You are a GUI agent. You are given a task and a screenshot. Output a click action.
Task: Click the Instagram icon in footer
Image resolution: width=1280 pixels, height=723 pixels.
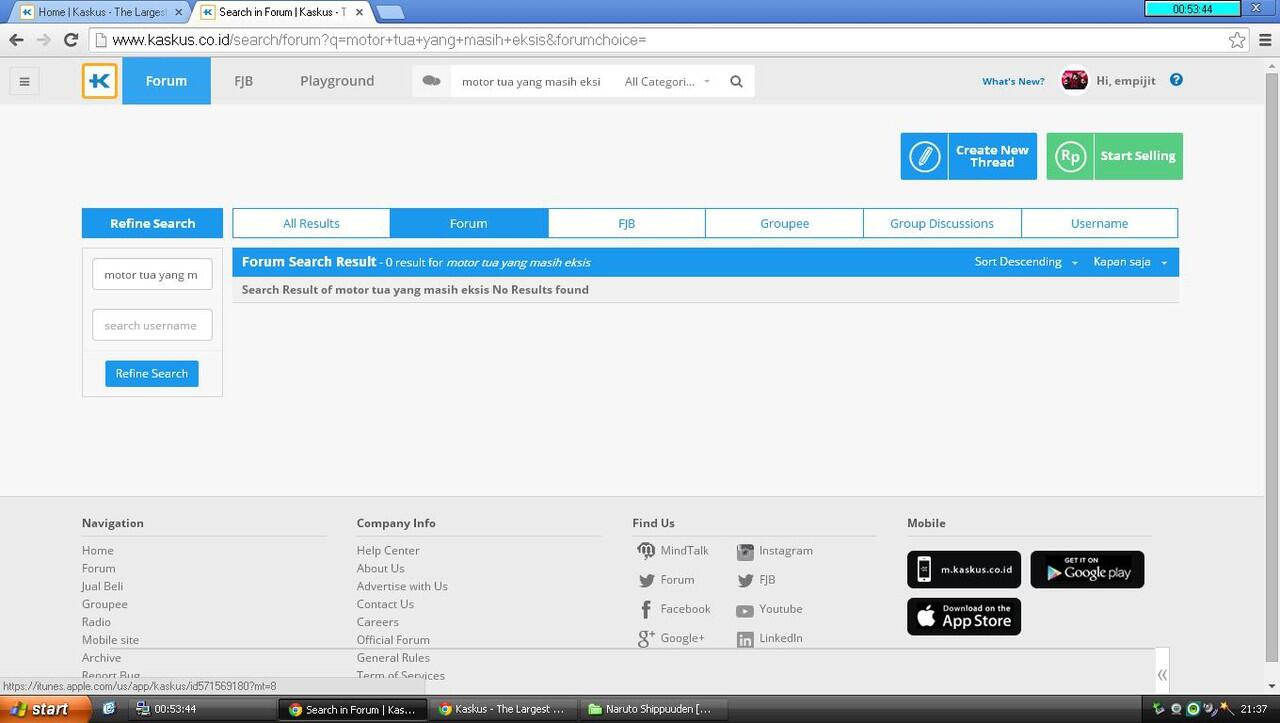[x=745, y=551]
